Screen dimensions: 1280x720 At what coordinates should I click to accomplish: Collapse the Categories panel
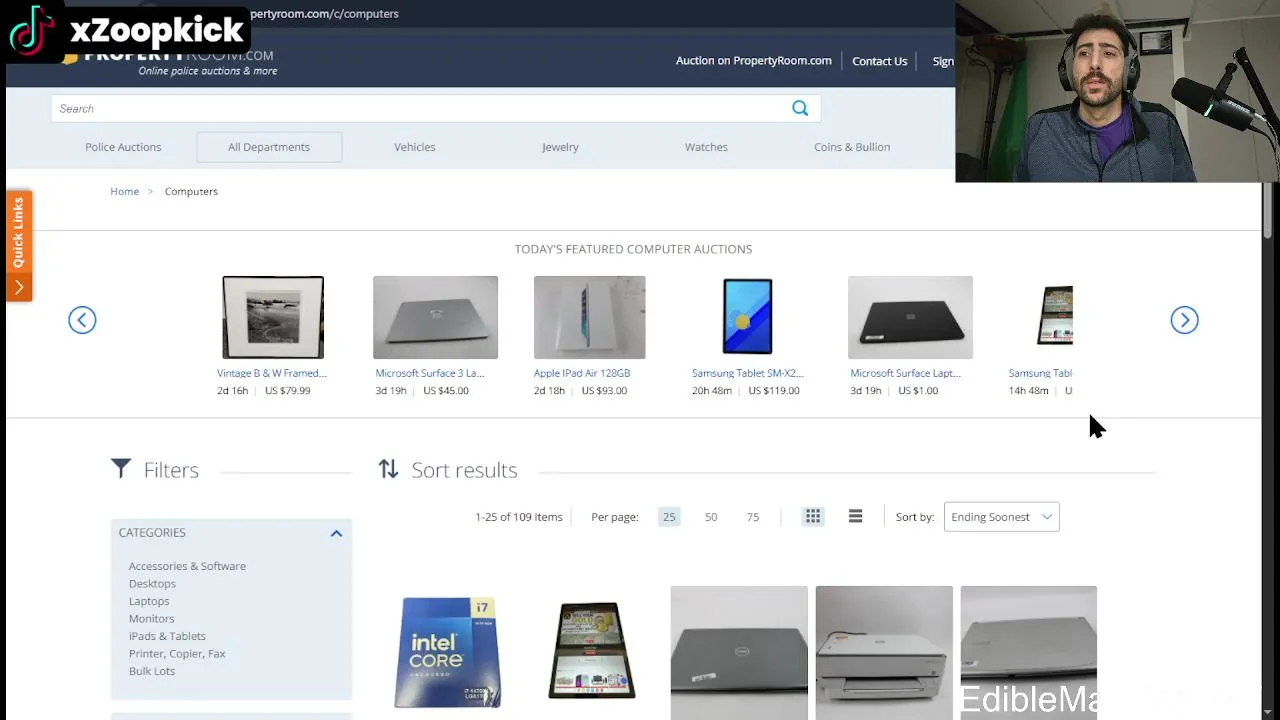tap(336, 533)
